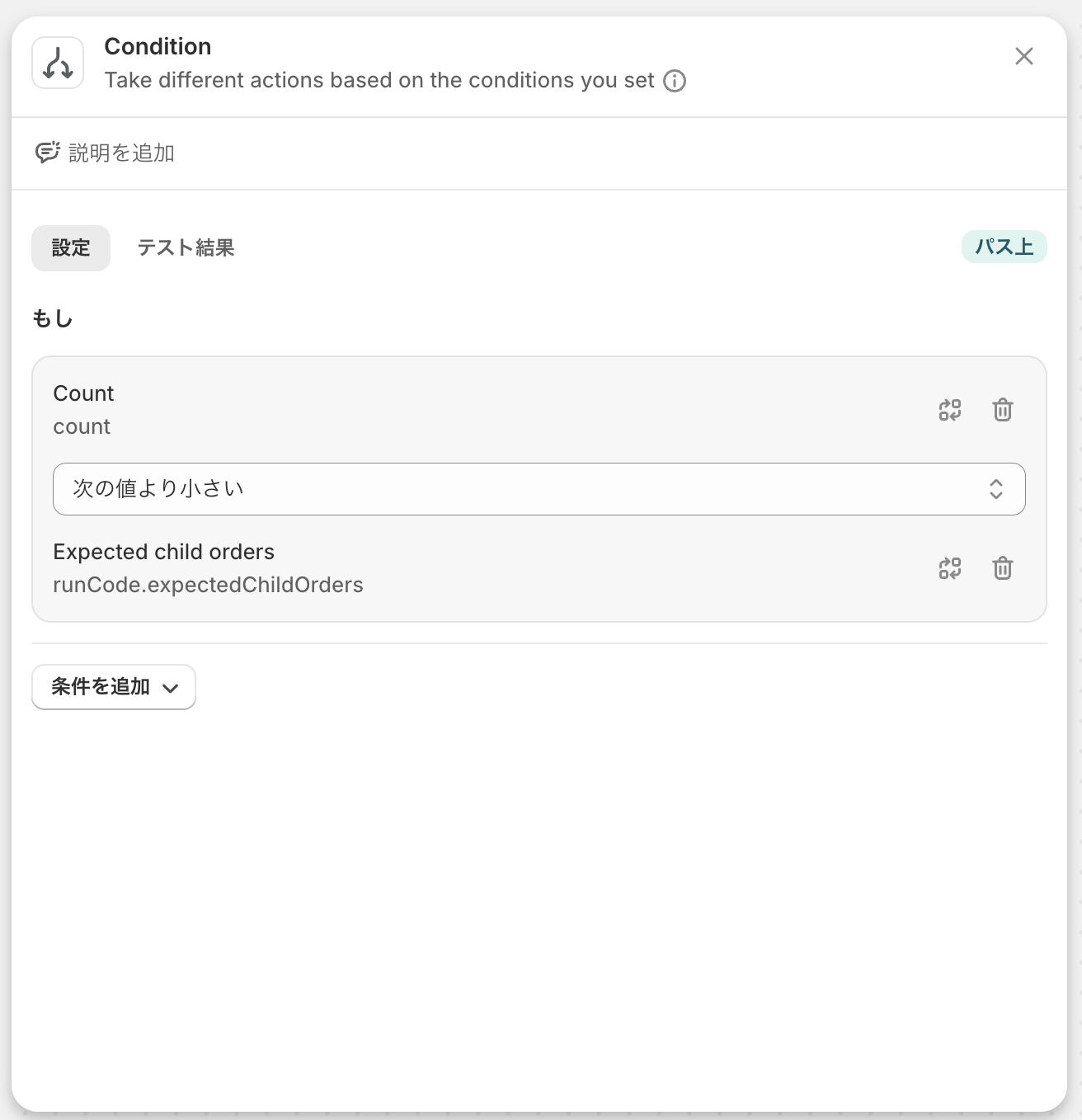
Task: Replace the Count variable using swap icon
Action: pos(950,410)
